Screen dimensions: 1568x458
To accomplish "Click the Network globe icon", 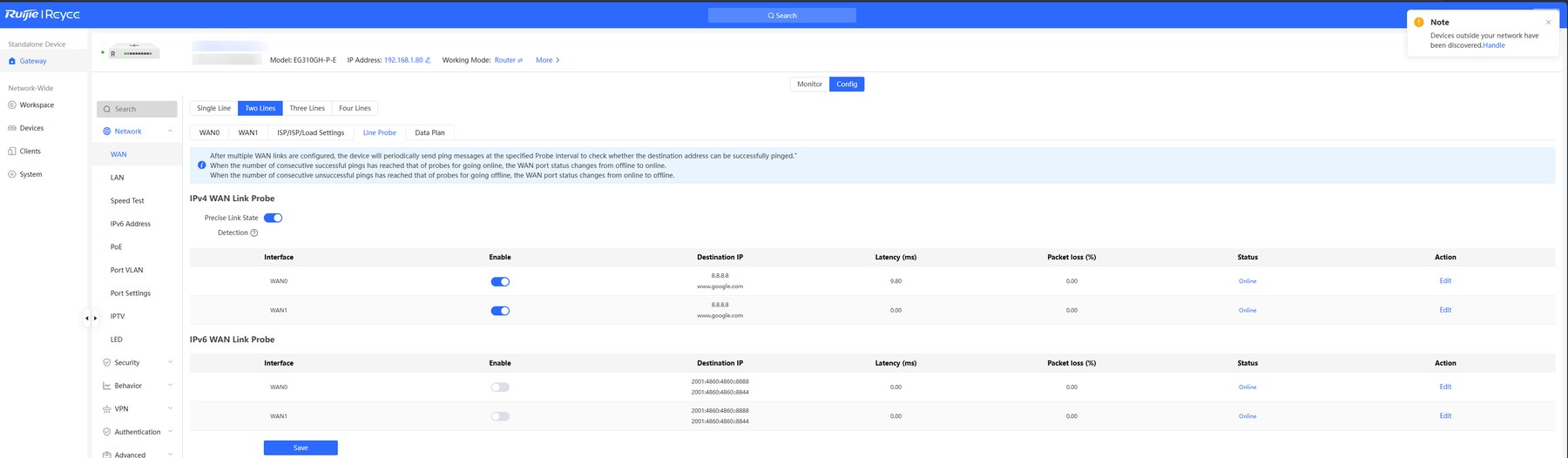I will pos(107,131).
